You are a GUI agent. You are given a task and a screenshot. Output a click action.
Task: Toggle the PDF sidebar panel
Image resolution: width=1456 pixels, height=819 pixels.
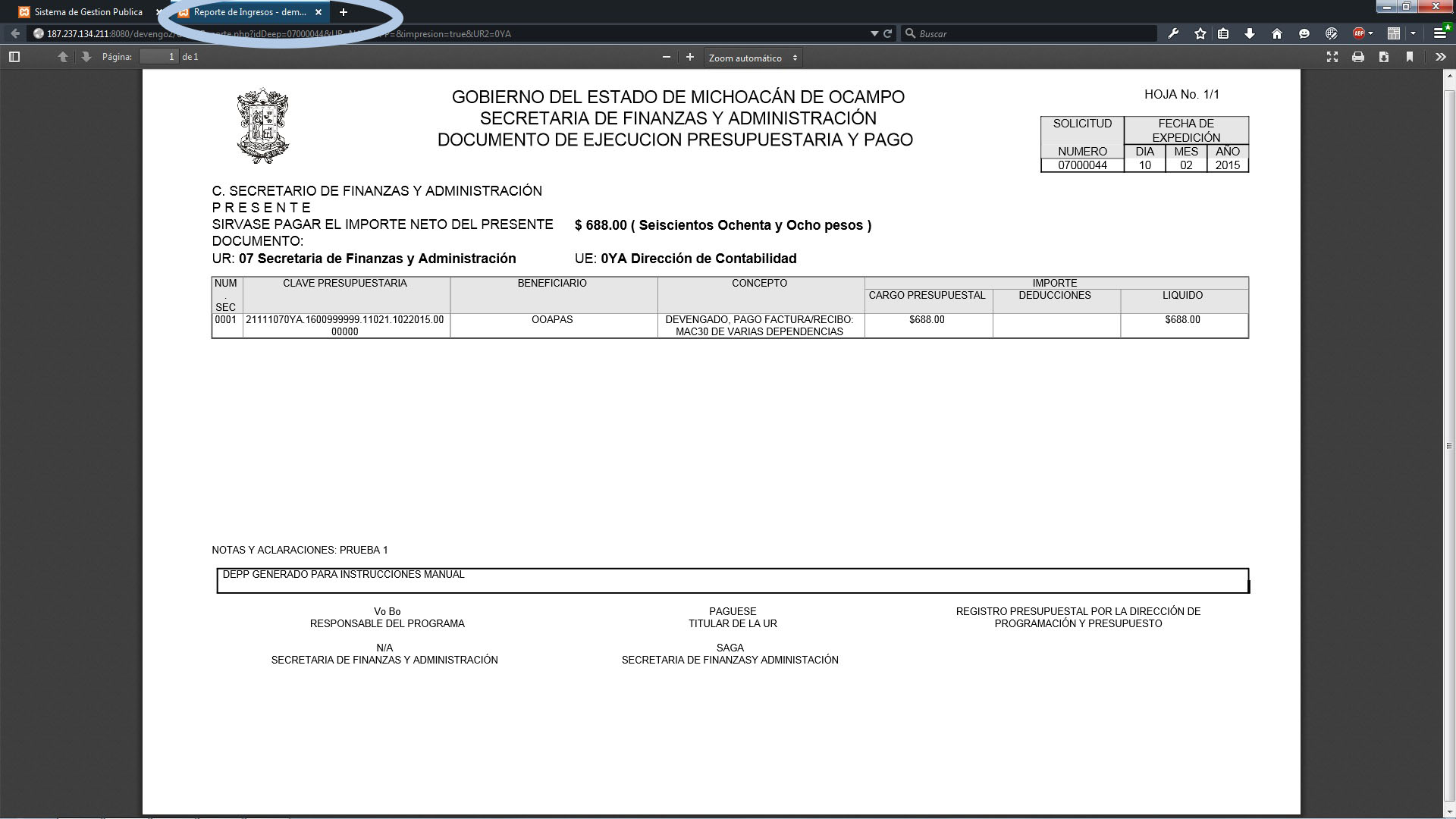click(x=14, y=57)
